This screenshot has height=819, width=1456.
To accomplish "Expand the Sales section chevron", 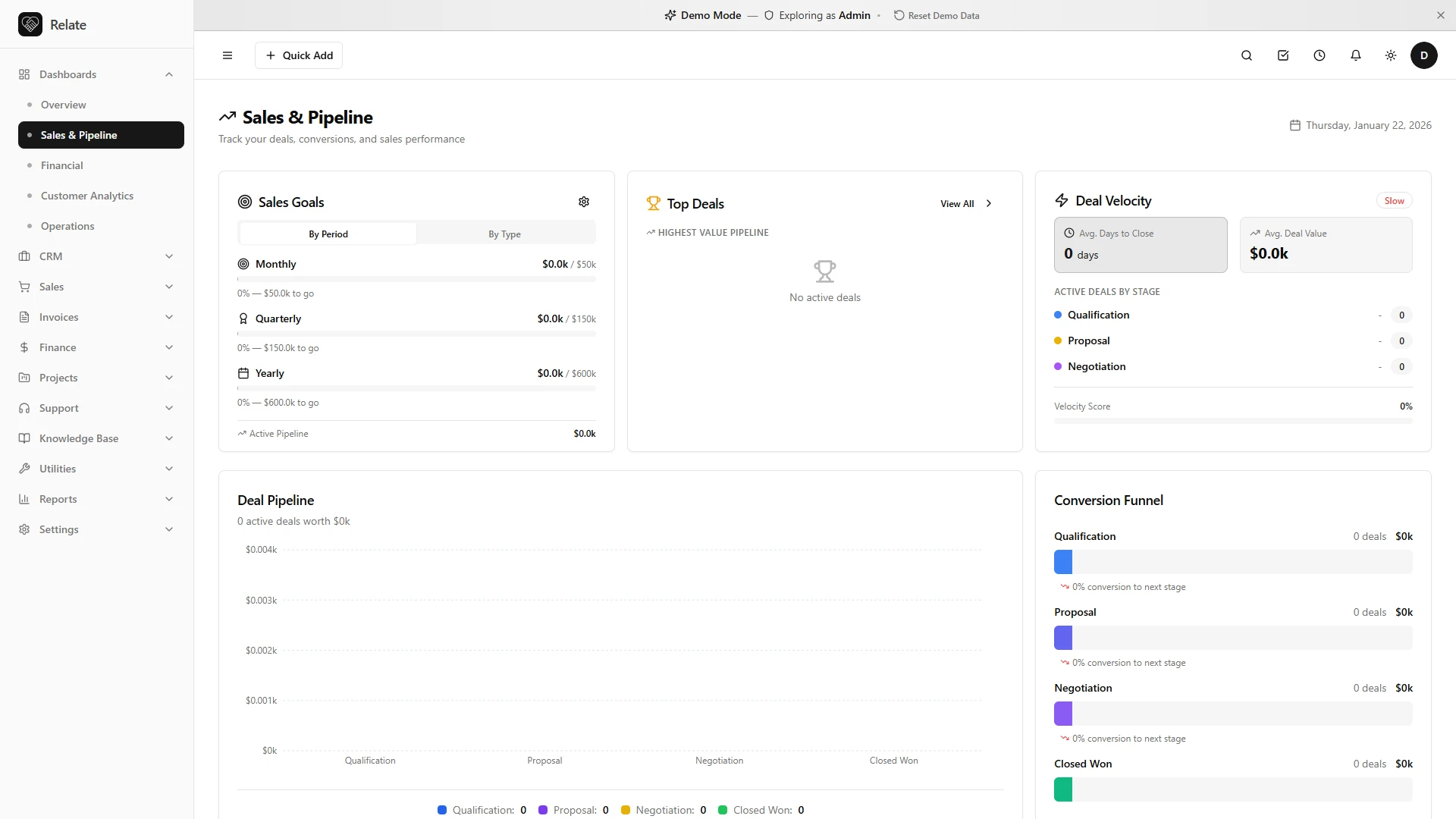I will (x=169, y=287).
